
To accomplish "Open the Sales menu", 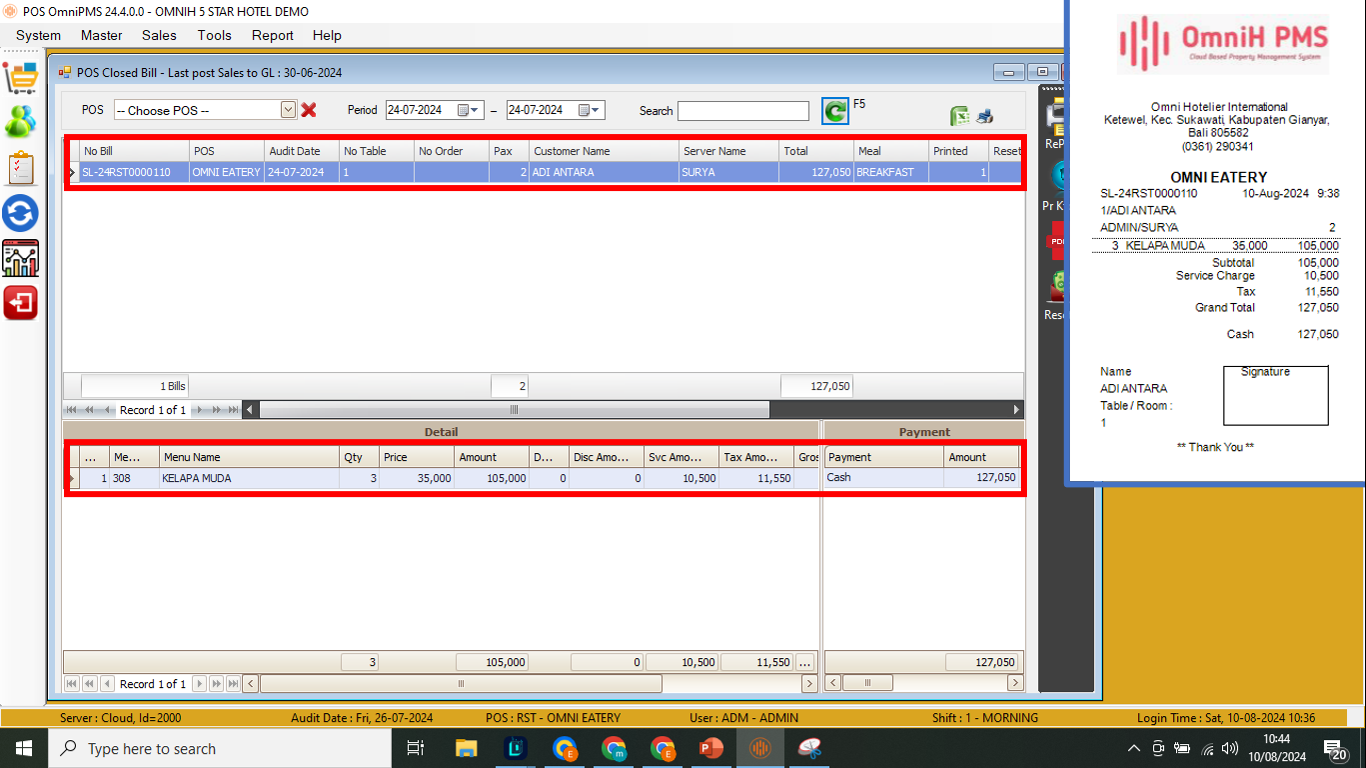I will click(x=159, y=35).
